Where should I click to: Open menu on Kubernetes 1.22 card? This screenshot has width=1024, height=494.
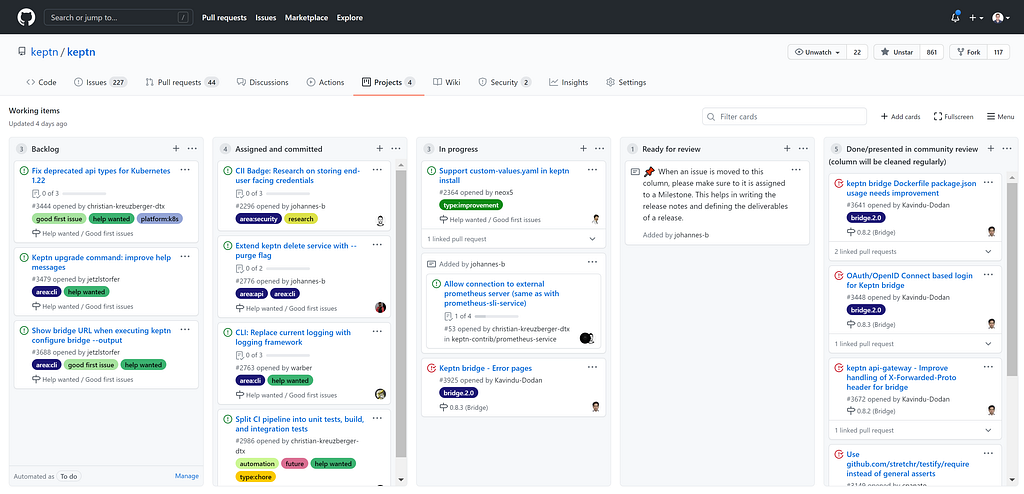(x=185, y=170)
